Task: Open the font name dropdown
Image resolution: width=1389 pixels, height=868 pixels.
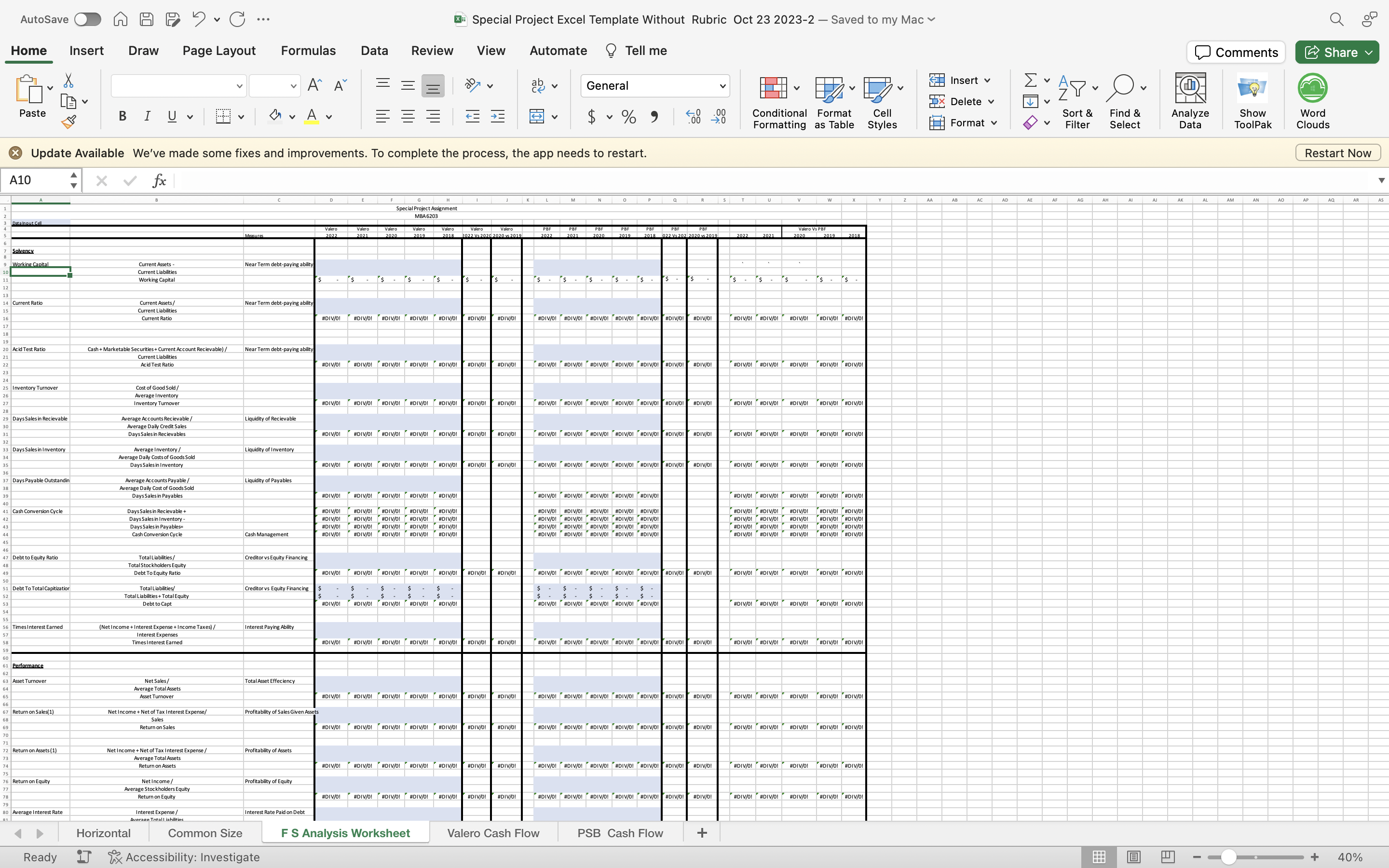Action: [x=239, y=85]
